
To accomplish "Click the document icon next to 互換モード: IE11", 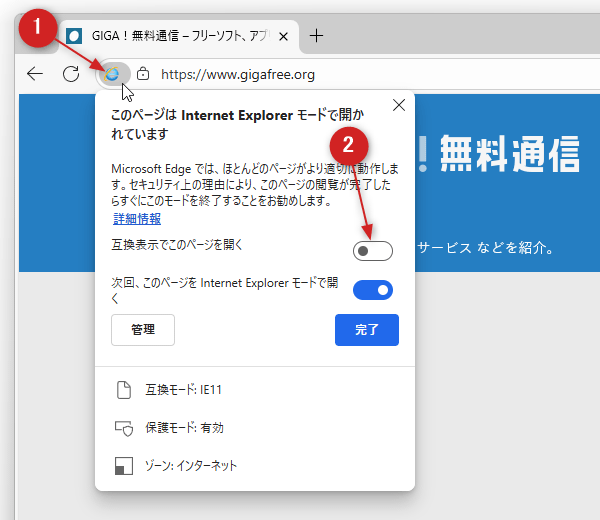I will 124,390.
